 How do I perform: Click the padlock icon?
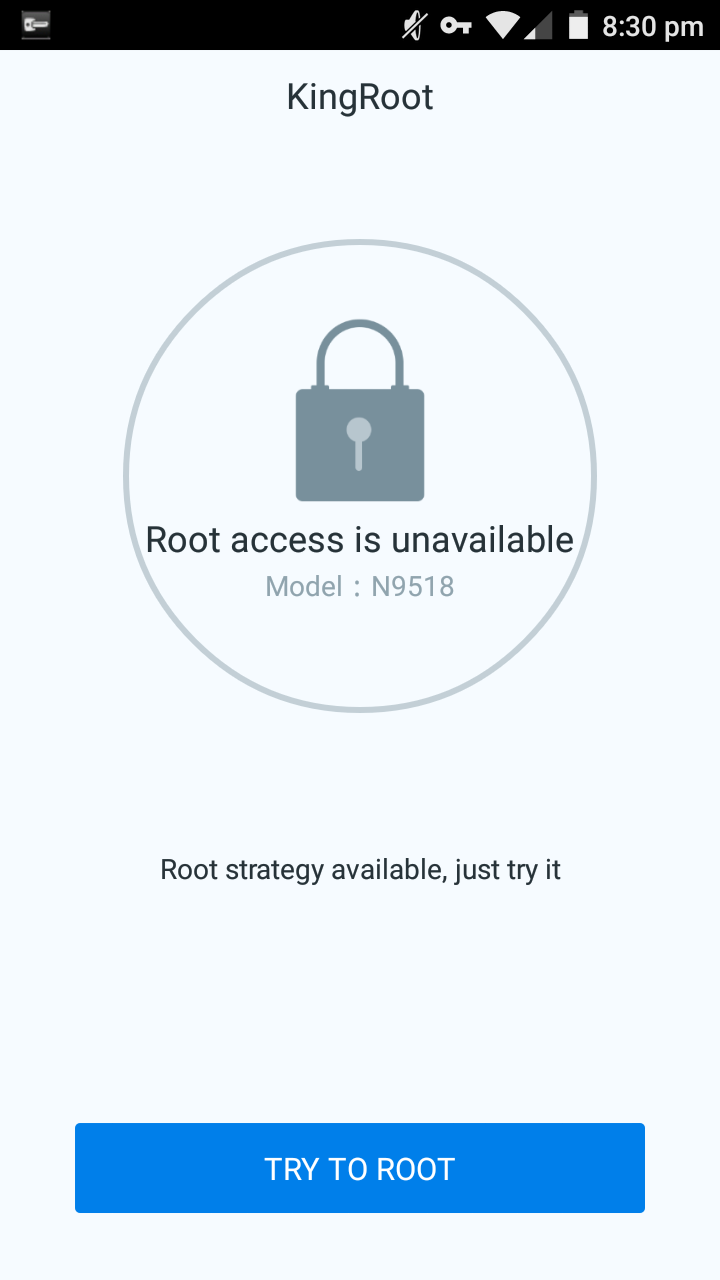tap(360, 410)
